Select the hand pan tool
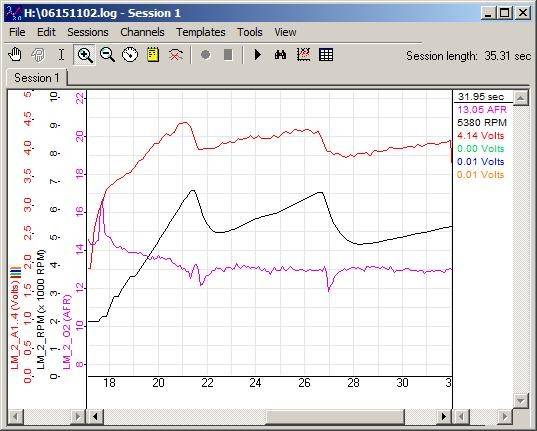Screen dimensions: 537x431 [15, 55]
